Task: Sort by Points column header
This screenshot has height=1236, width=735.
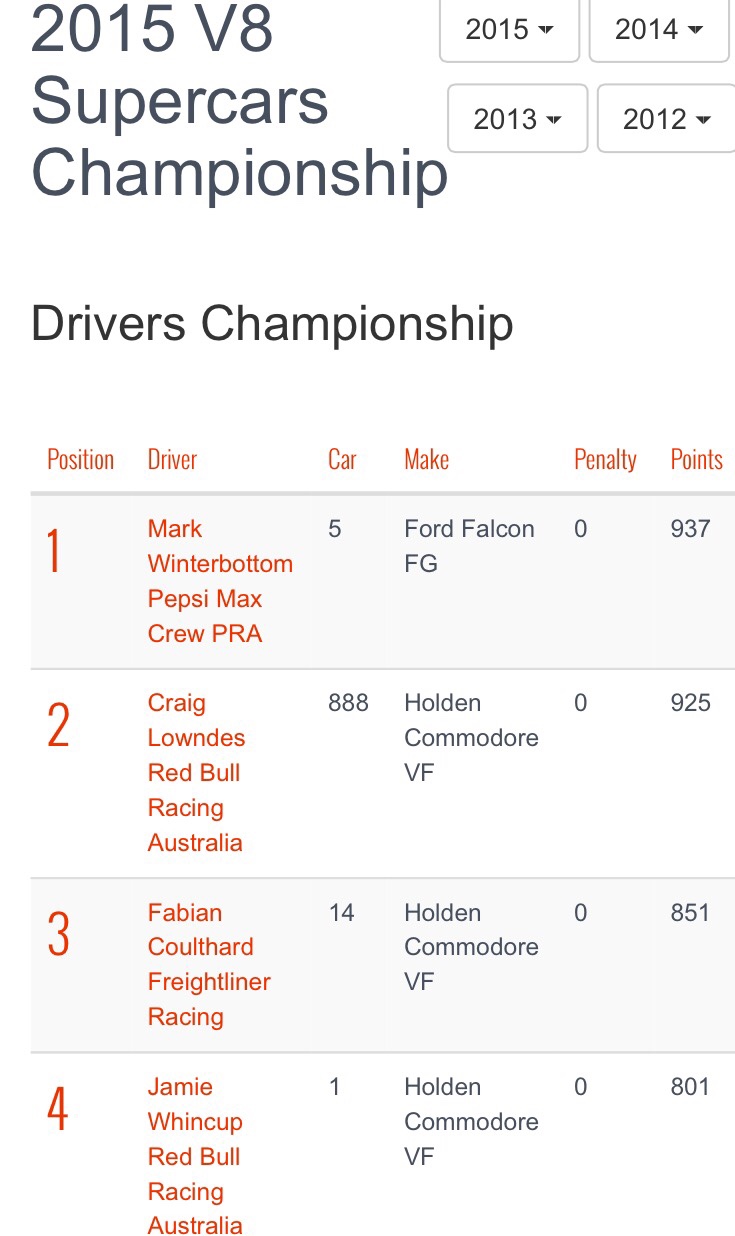Action: (696, 460)
